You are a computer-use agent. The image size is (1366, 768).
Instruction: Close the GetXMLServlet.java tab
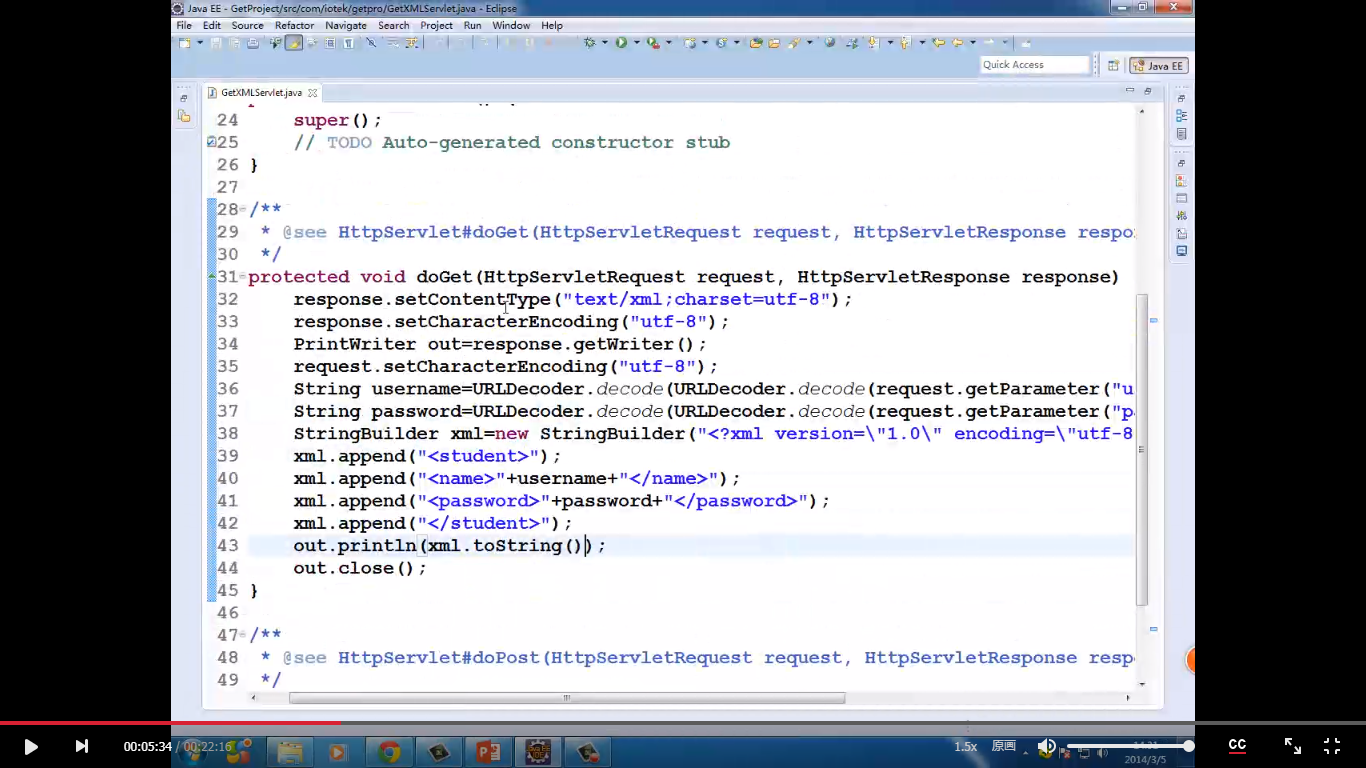tap(312, 93)
